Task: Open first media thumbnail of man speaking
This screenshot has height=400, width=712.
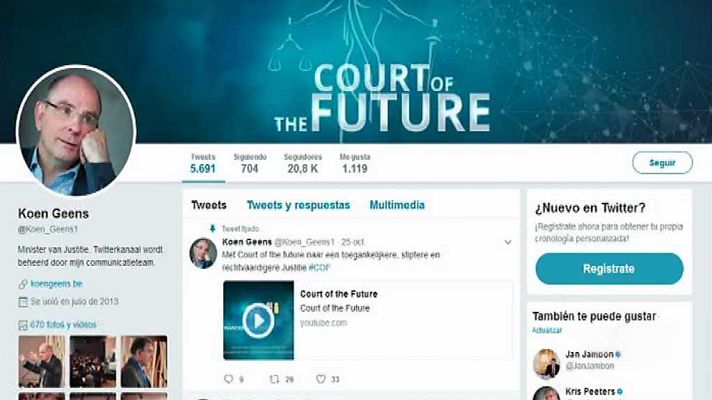Action: click(42, 361)
